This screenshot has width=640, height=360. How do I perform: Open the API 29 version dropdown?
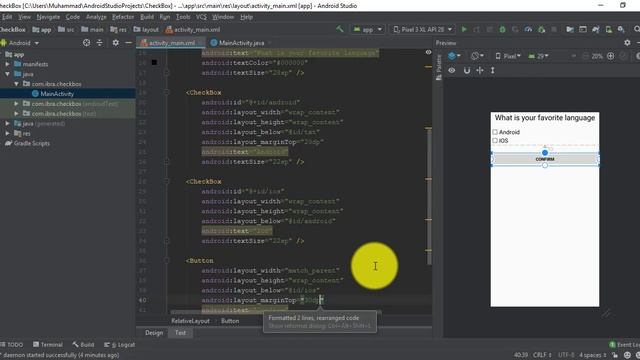[538, 56]
